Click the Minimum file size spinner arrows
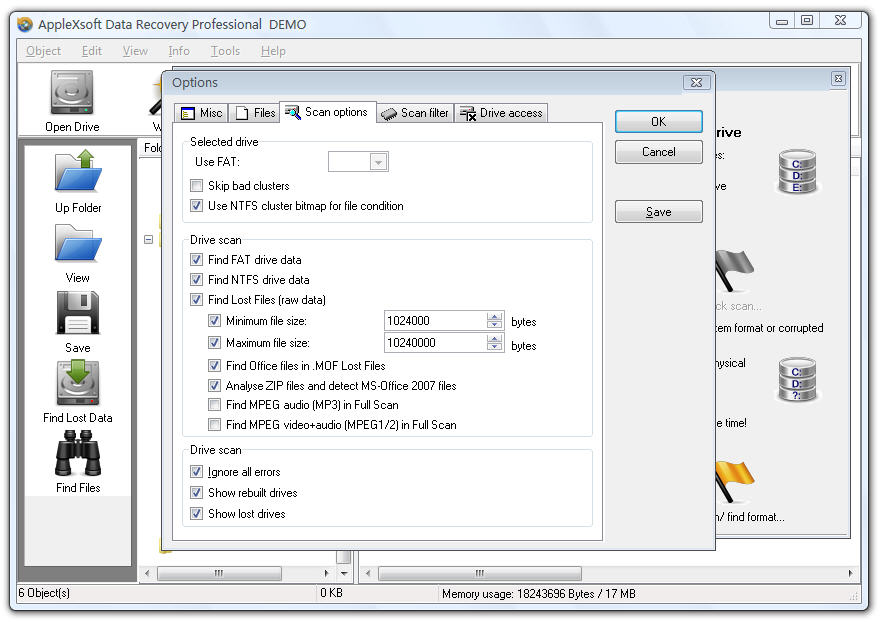The width and height of the screenshot is (890, 638). [494, 321]
